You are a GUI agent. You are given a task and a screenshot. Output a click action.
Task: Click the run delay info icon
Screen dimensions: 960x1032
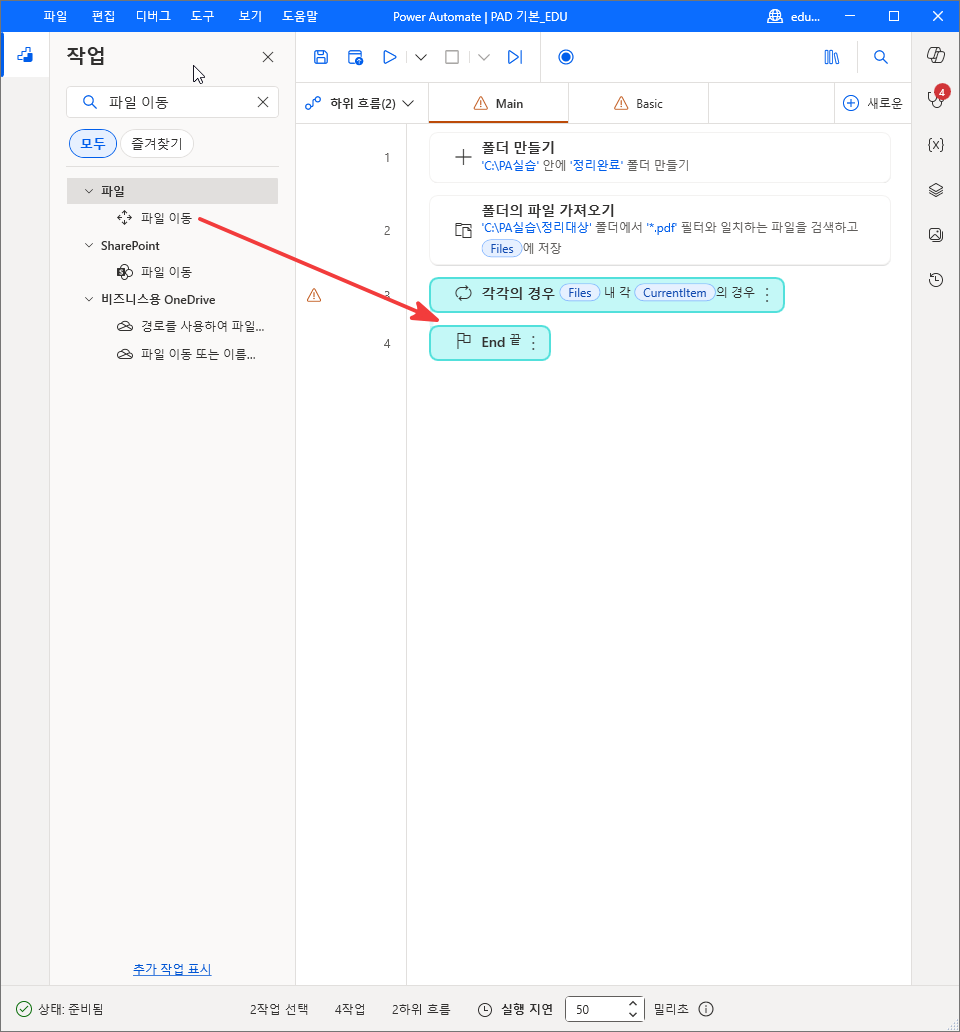pyautogui.click(x=706, y=1009)
